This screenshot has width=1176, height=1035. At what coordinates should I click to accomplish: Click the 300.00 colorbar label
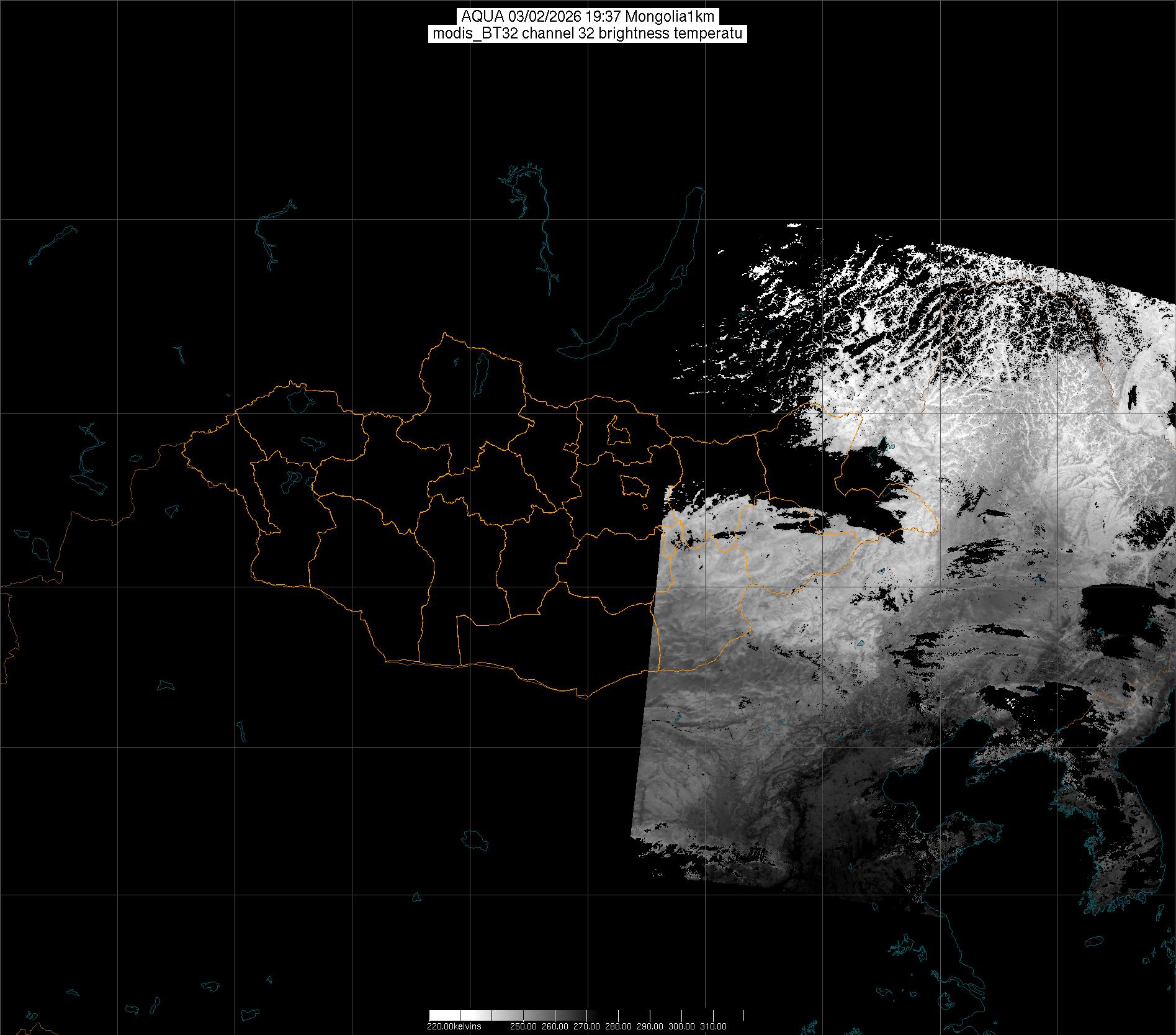[682, 1026]
